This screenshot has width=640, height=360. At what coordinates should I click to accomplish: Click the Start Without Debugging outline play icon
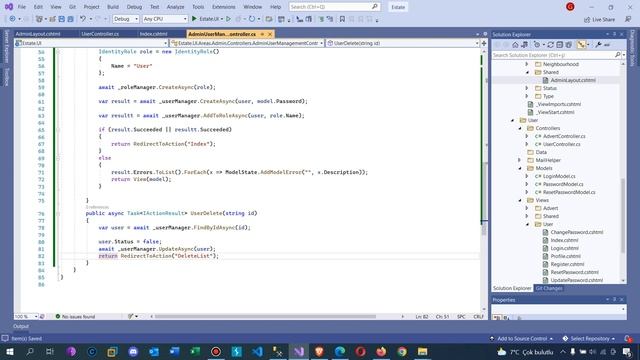coord(228,19)
